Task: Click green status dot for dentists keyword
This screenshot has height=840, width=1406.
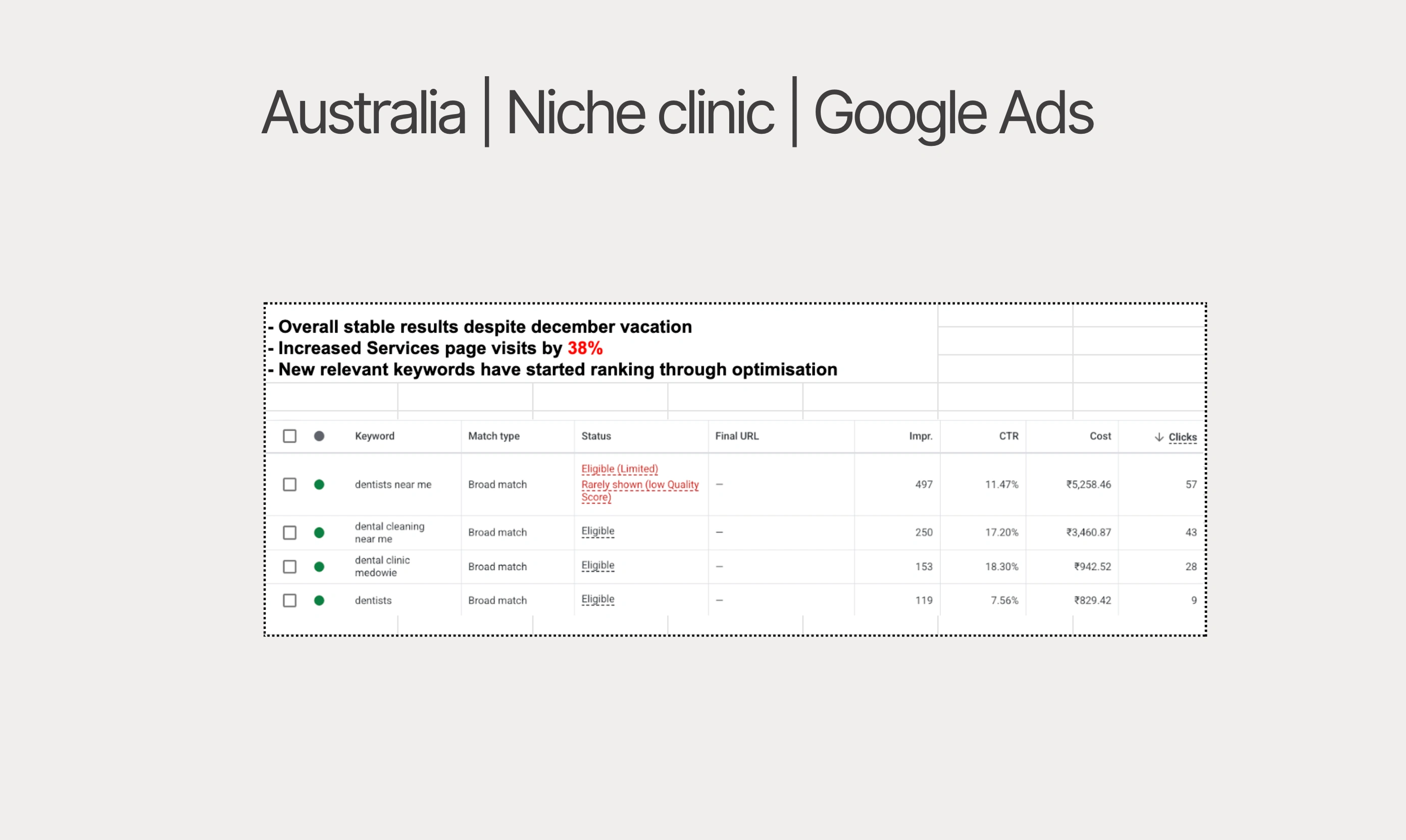Action: point(319,601)
